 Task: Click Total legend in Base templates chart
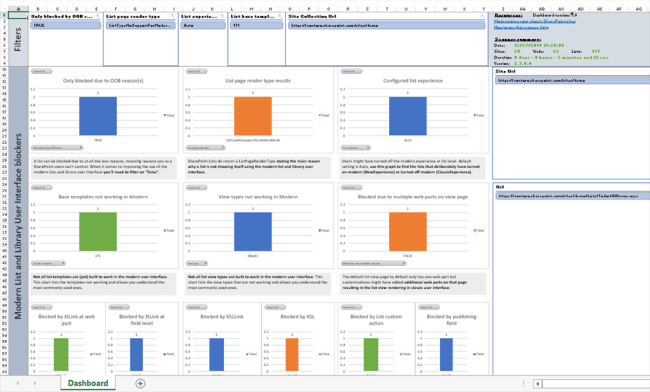(169, 230)
